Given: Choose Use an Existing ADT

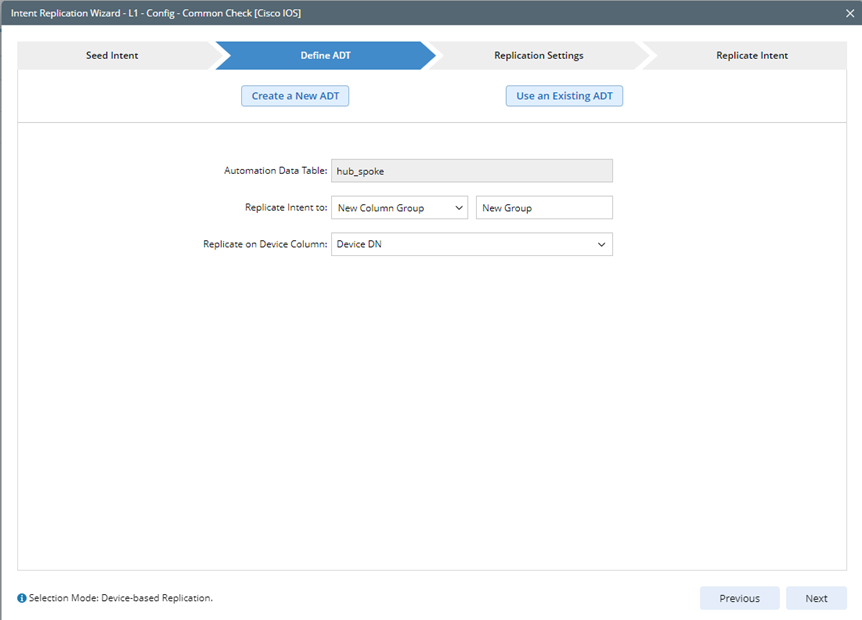Looking at the screenshot, I should pos(564,96).
